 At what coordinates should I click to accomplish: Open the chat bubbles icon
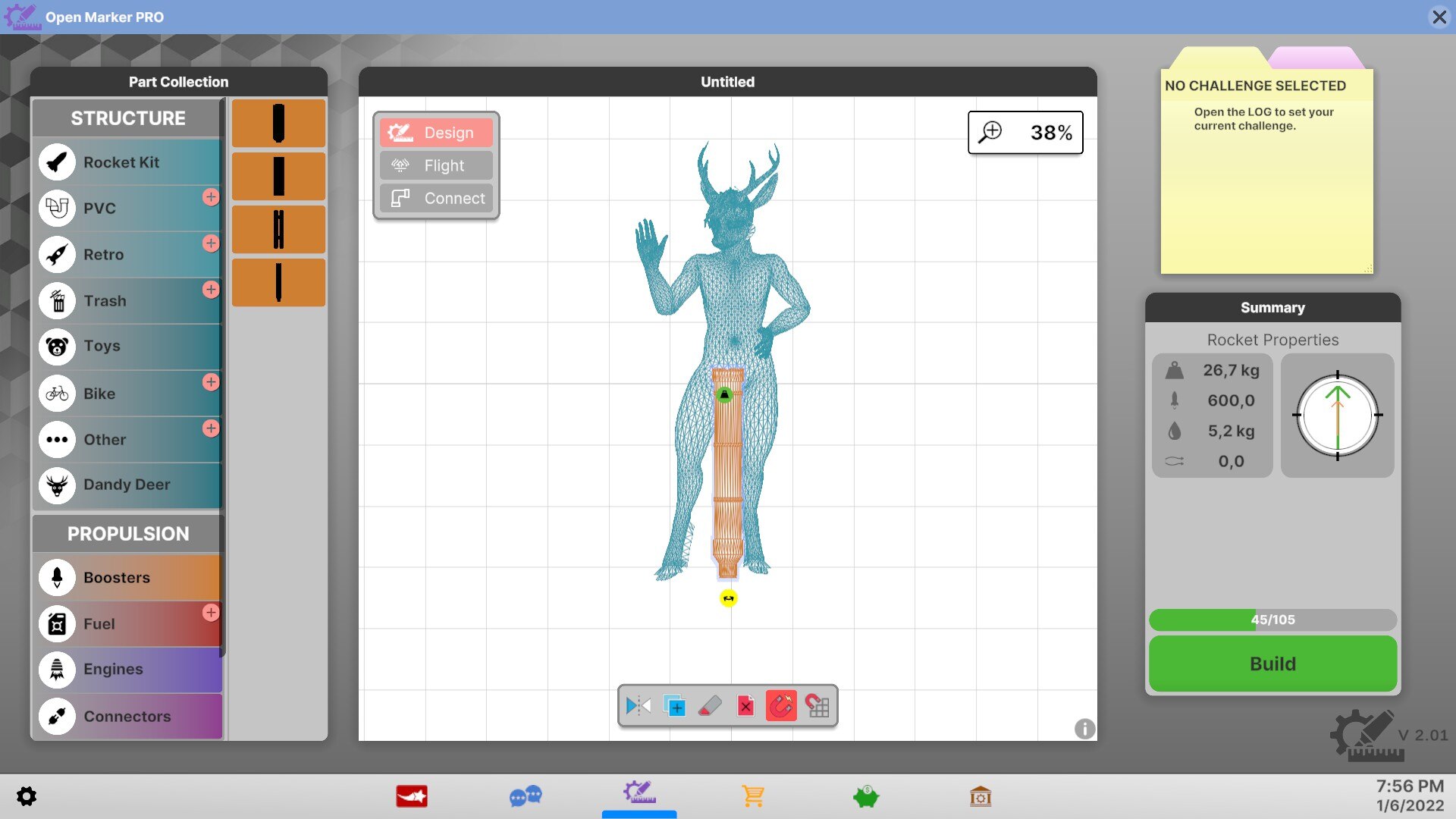click(x=526, y=796)
